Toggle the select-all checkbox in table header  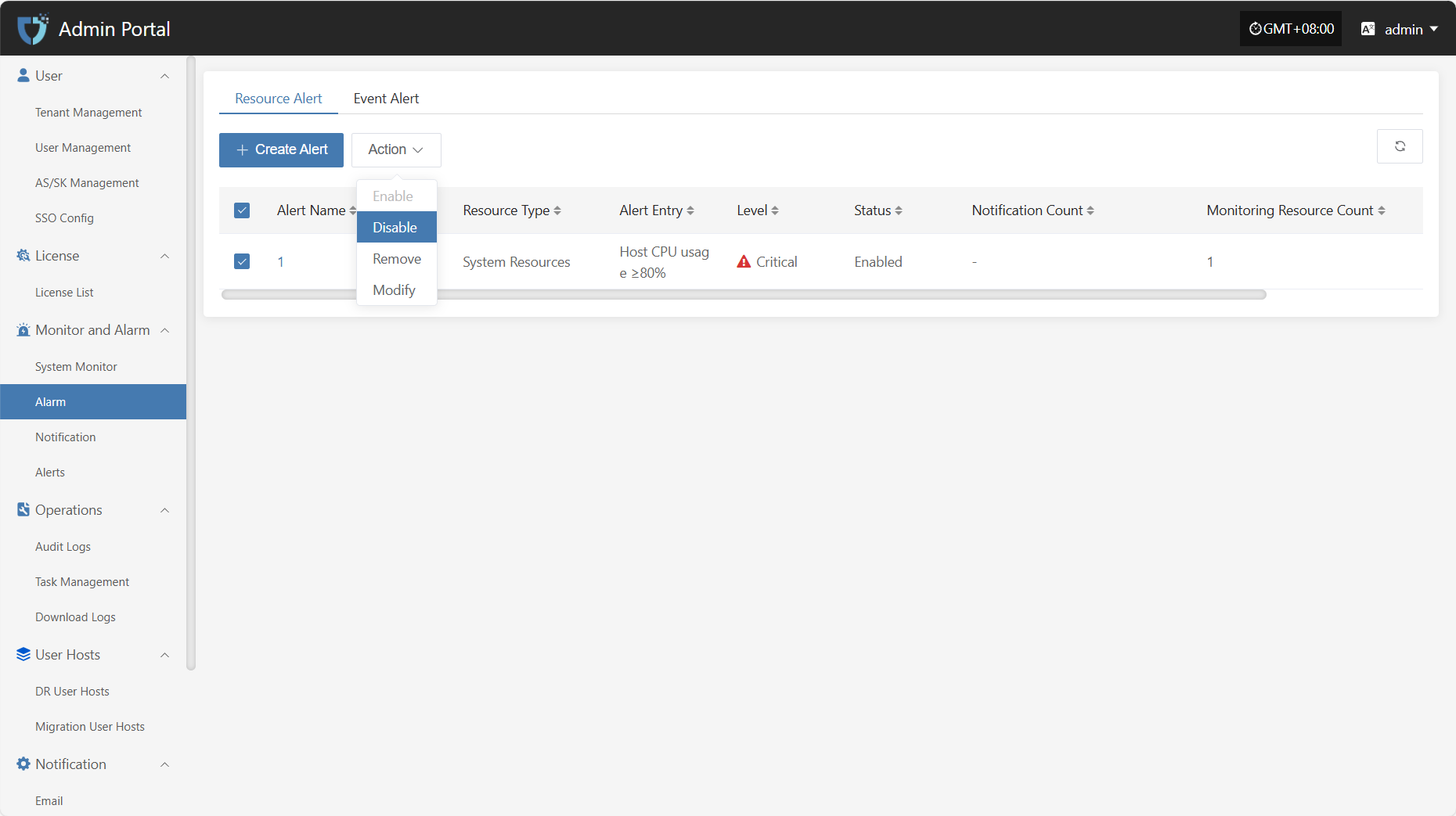242,210
